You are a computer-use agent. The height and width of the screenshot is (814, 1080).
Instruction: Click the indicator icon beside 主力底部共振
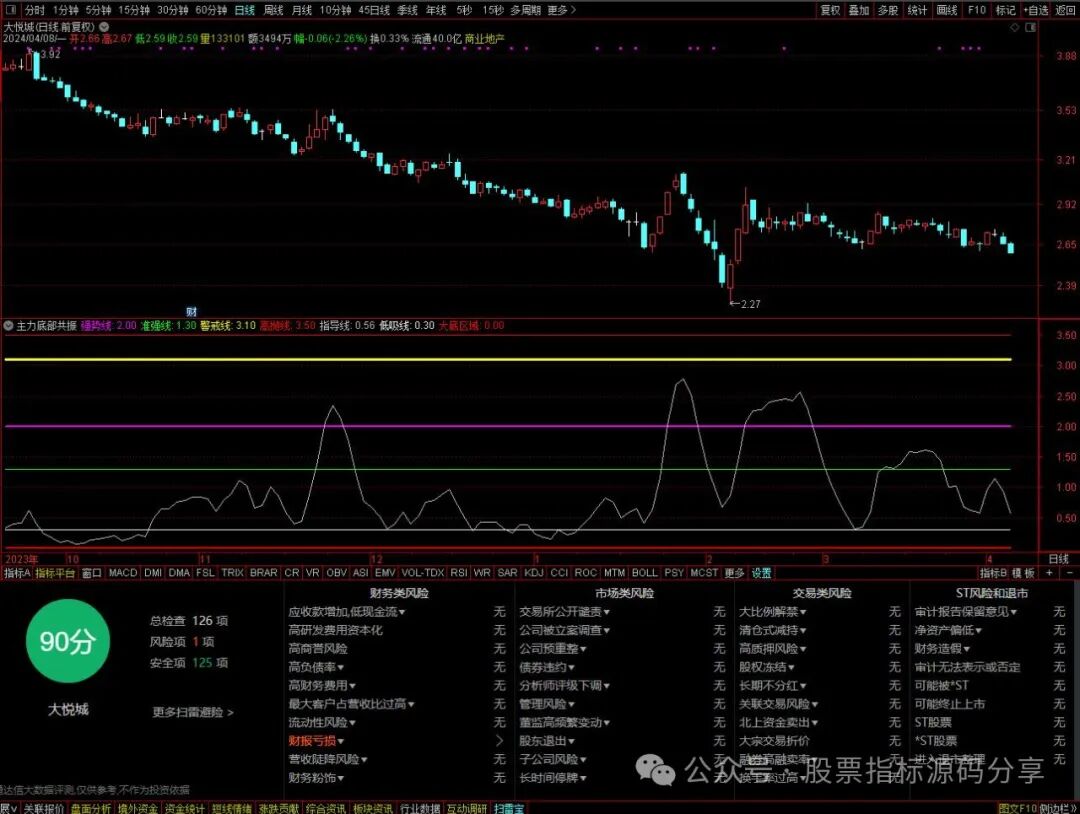tap(9, 325)
